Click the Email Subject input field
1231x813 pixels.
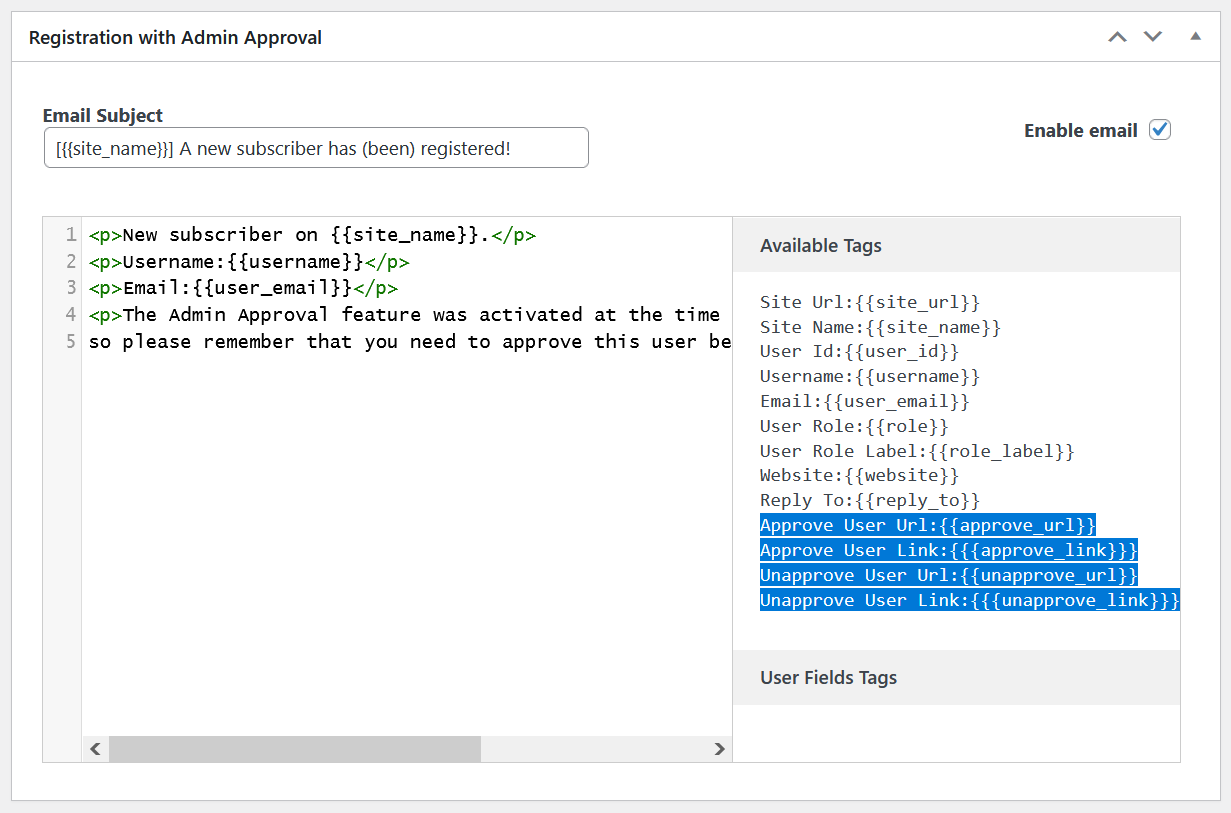(316, 148)
